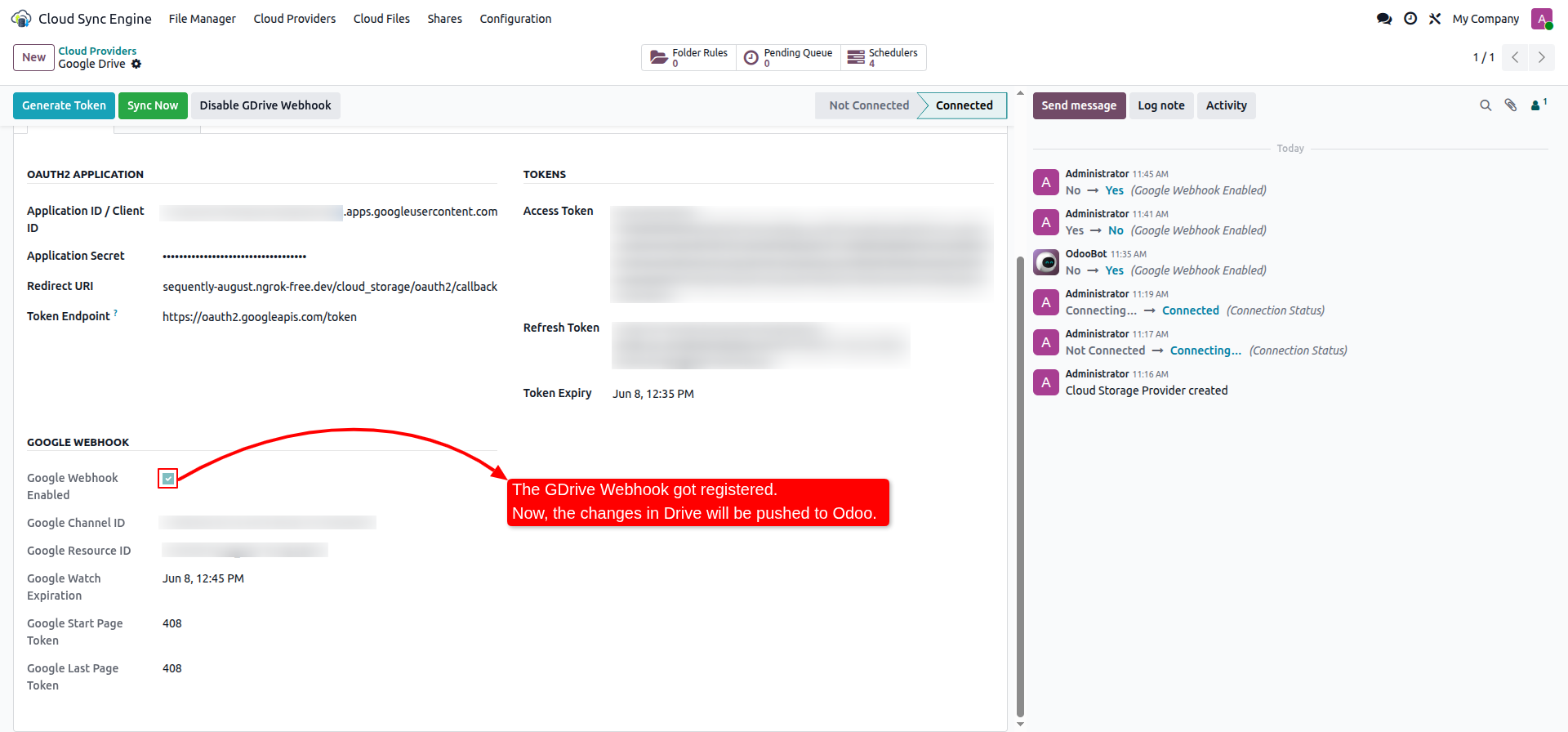Click the Redirect URI field

pyautogui.click(x=329, y=287)
